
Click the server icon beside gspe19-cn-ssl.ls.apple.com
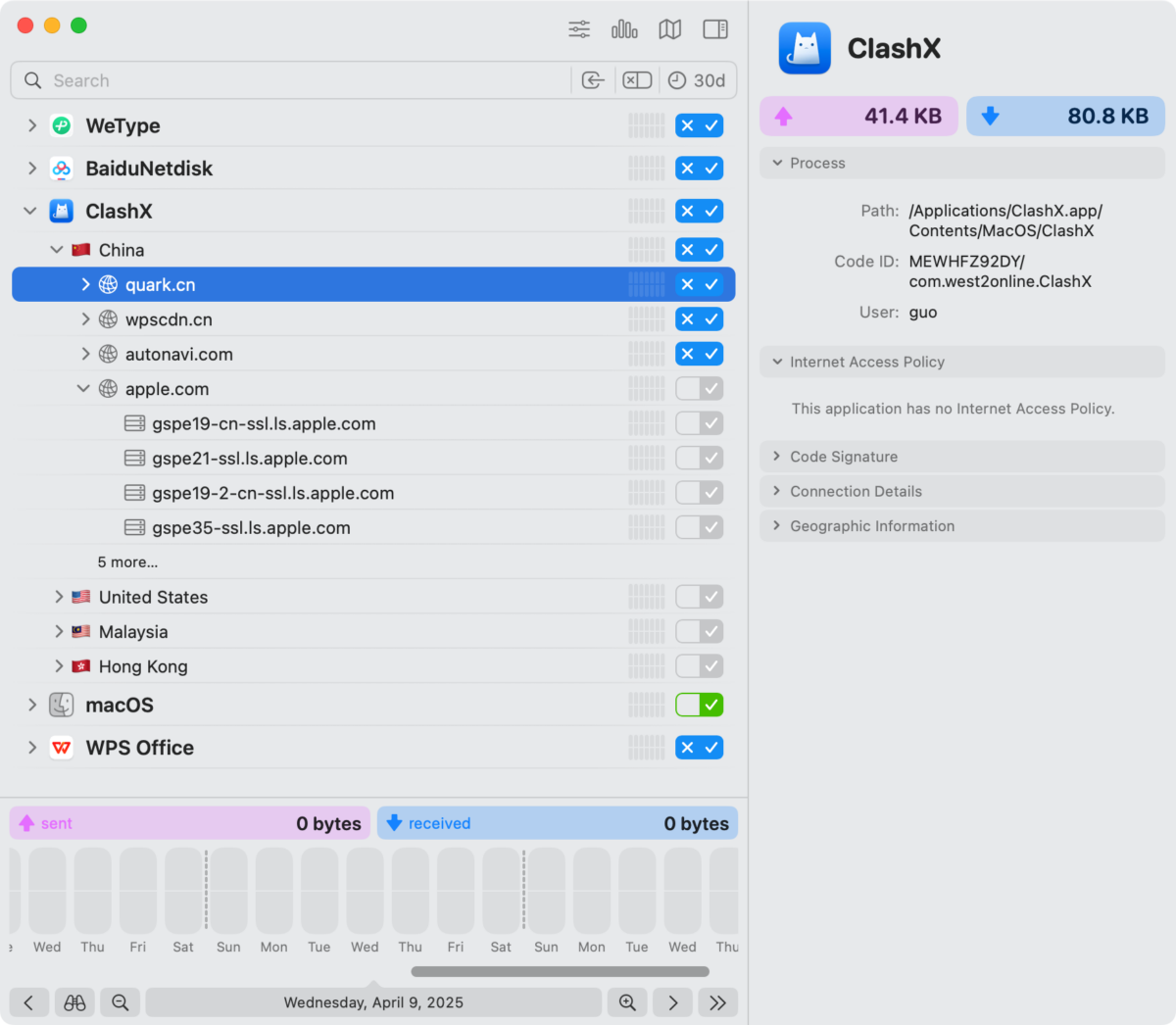(135, 424)
